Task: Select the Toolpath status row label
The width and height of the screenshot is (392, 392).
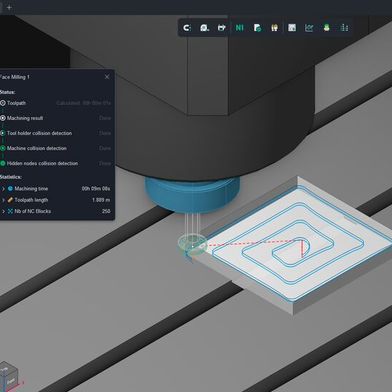Action: coord(16,103)
